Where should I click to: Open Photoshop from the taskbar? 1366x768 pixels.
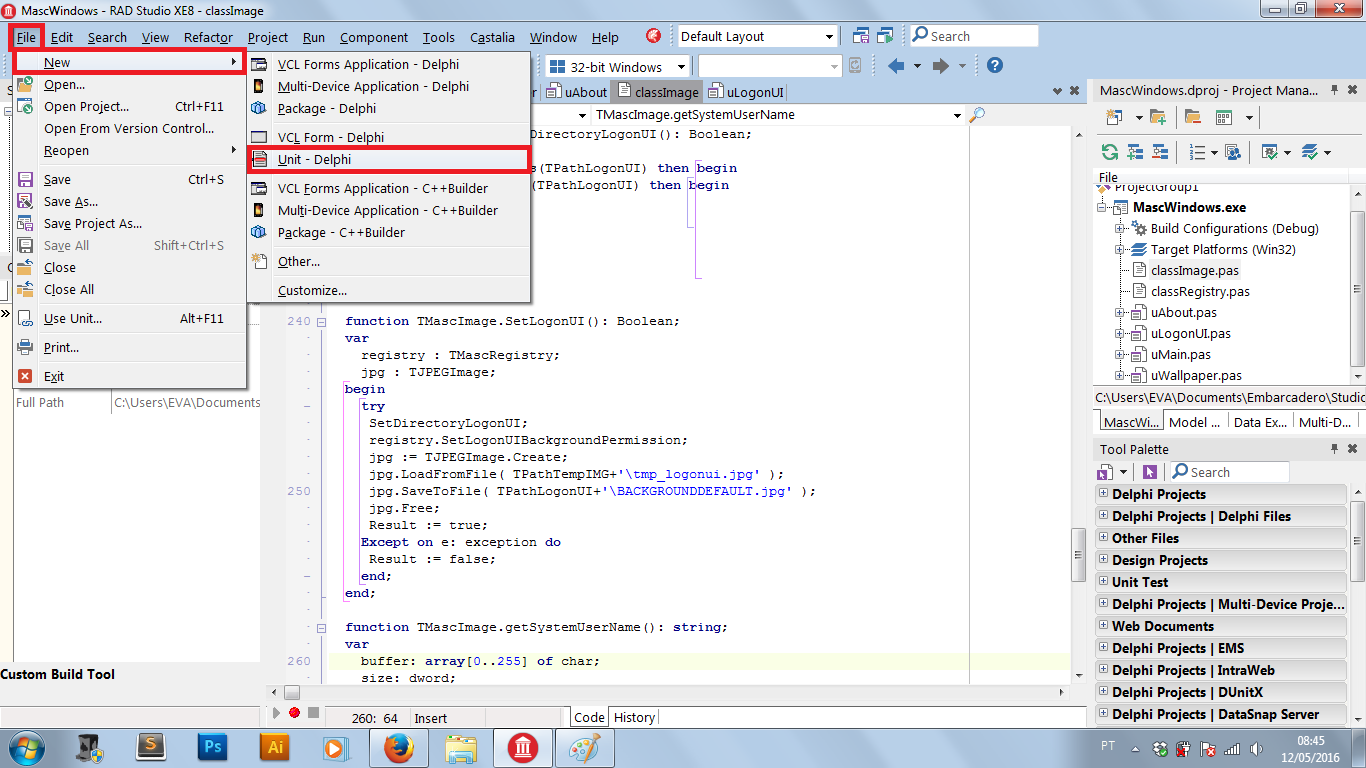(x=212, y=746)
